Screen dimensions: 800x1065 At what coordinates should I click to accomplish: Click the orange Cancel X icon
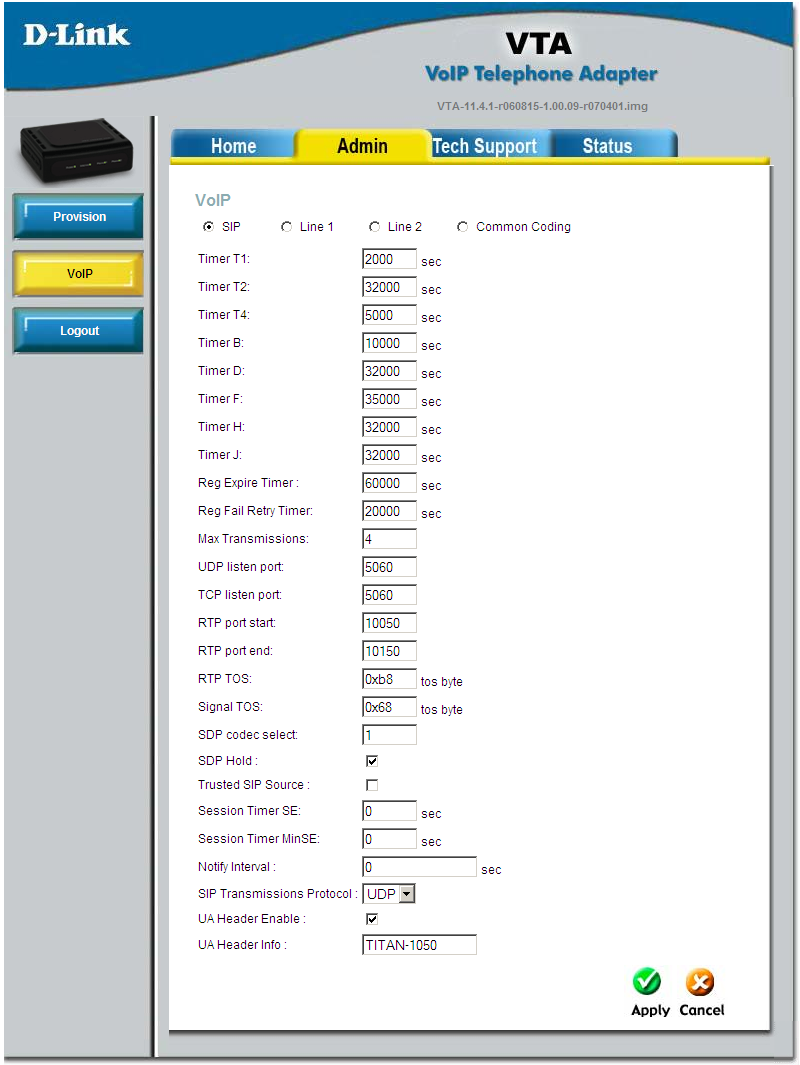[x=699, y=981]
